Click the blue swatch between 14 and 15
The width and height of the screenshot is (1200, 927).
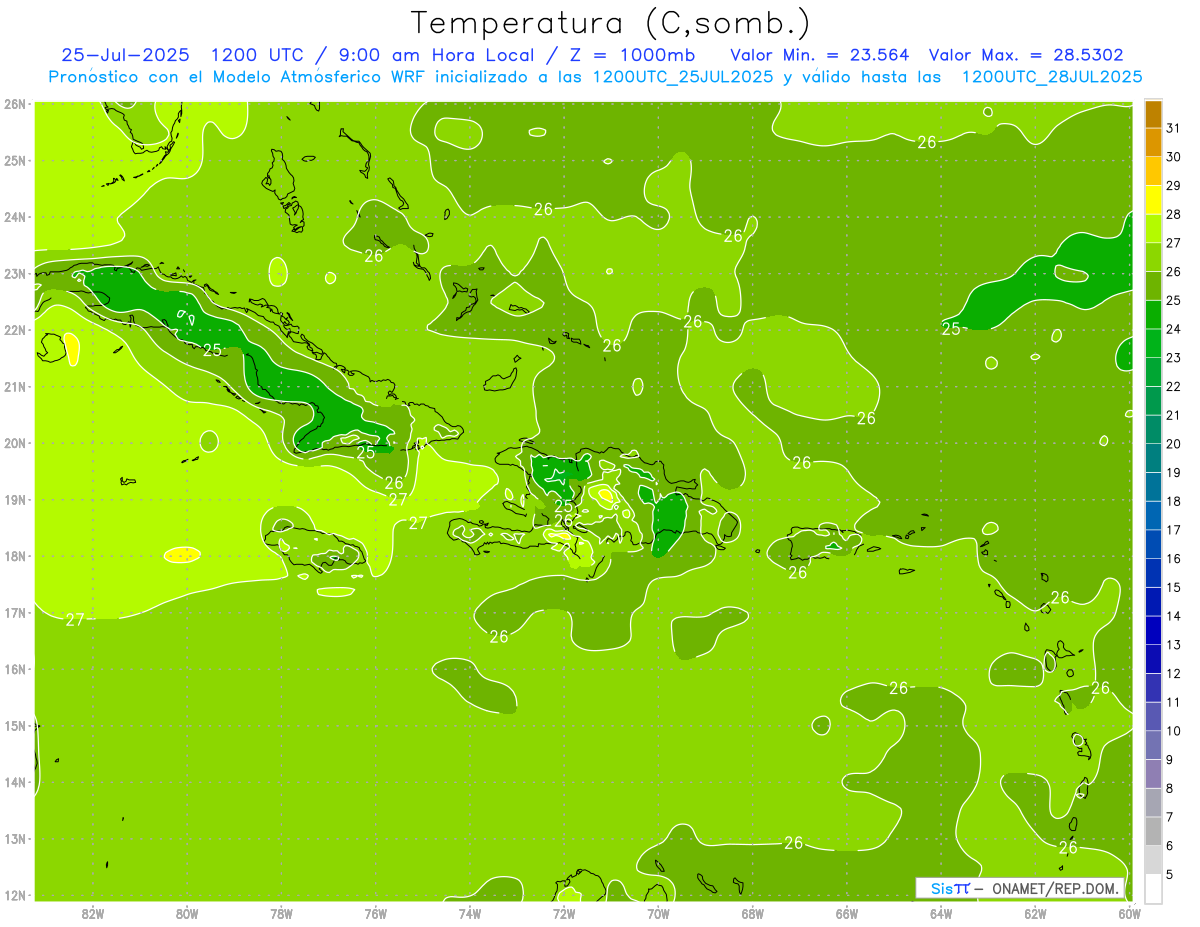(1153, 602)
